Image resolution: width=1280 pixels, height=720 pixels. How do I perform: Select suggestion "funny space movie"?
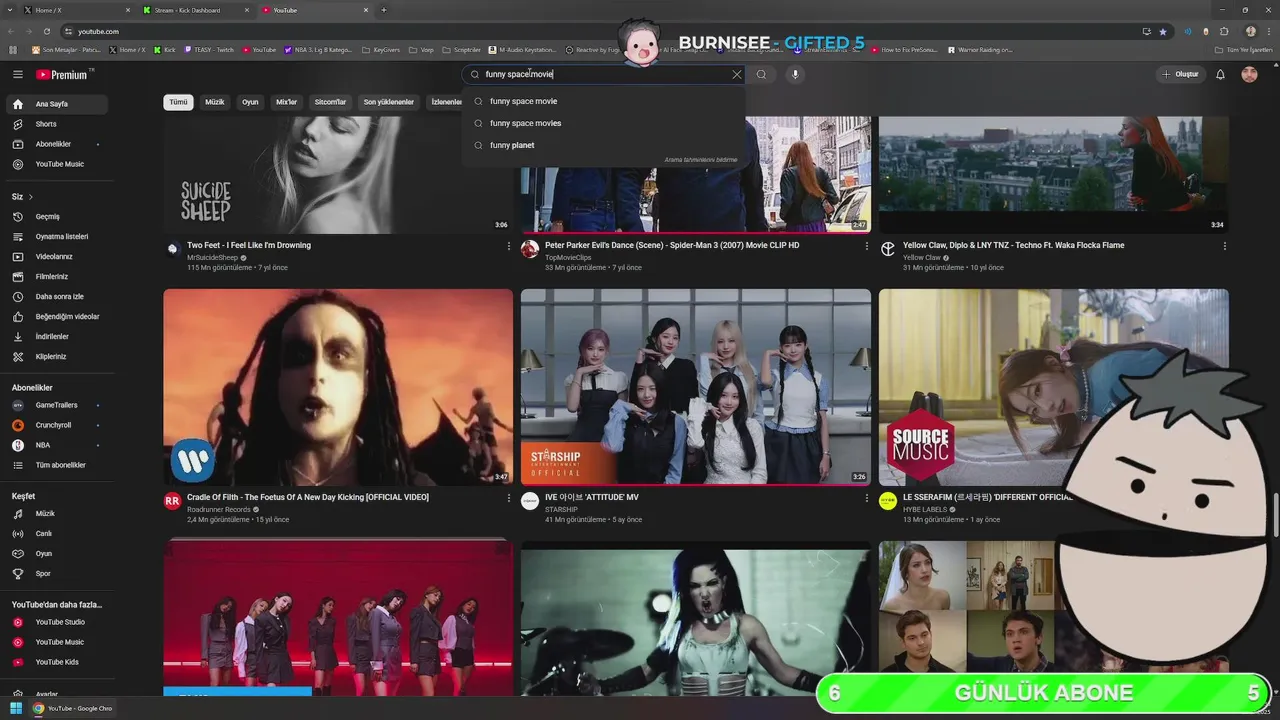pos(604,101)
